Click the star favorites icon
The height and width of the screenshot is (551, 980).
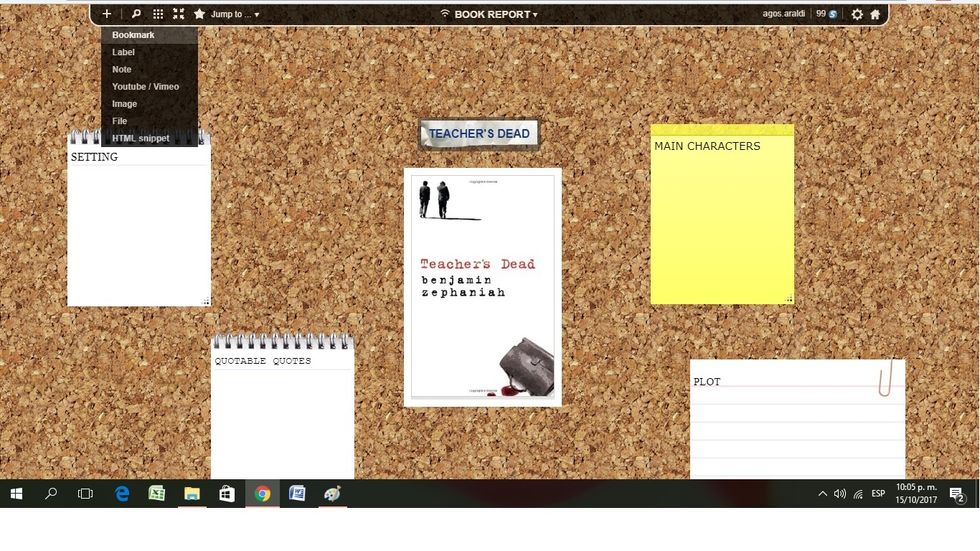199,14
